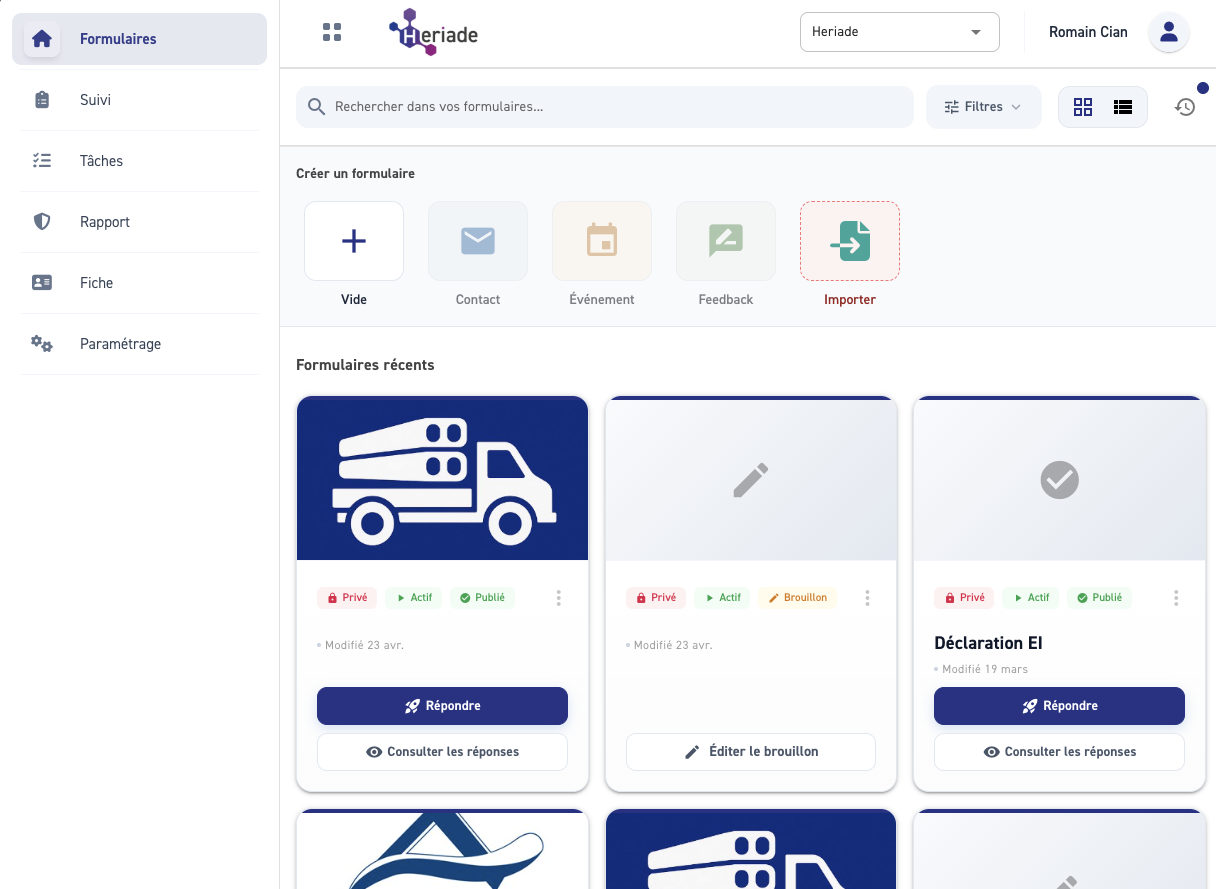This screenshot has width=1216, height=889.
Task: Open Romain Cian user avatar menu
Action: pyautogui.click(x=1168, y=32)
